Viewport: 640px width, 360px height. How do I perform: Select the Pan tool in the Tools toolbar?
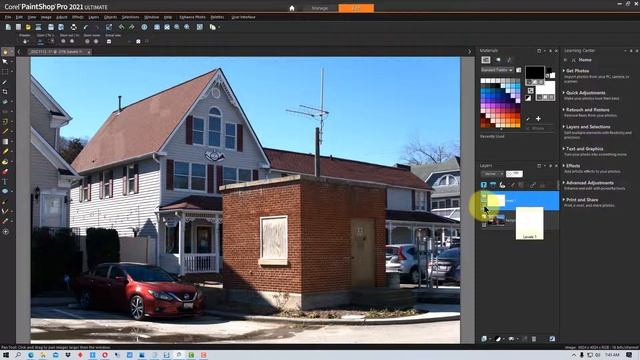[x=5, y=52]
